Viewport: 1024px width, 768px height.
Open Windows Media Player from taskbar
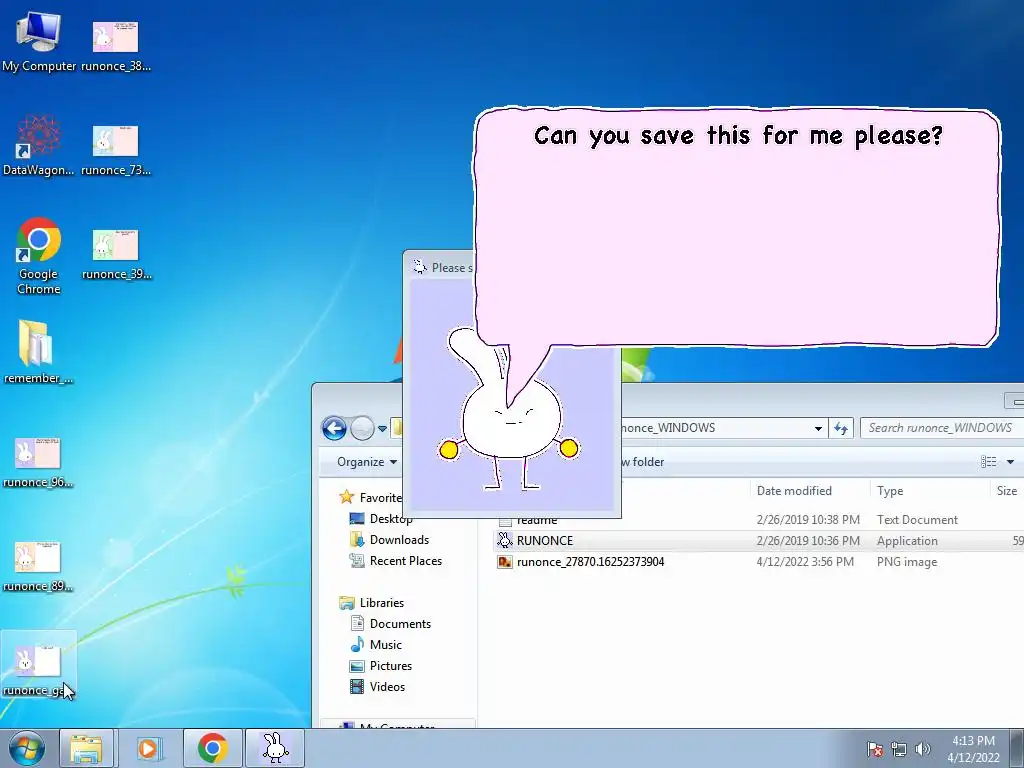click(x=148, y=748)
